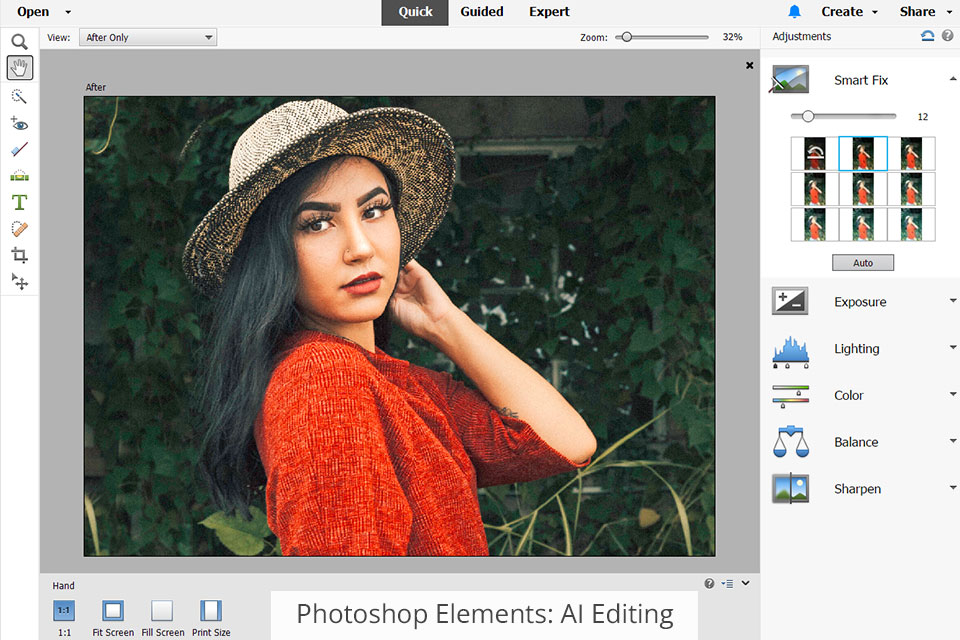The width and height of the screenshot is (960, 640).
Task: Click the Smart Fix adjustment icon
Action: [790, 80]
